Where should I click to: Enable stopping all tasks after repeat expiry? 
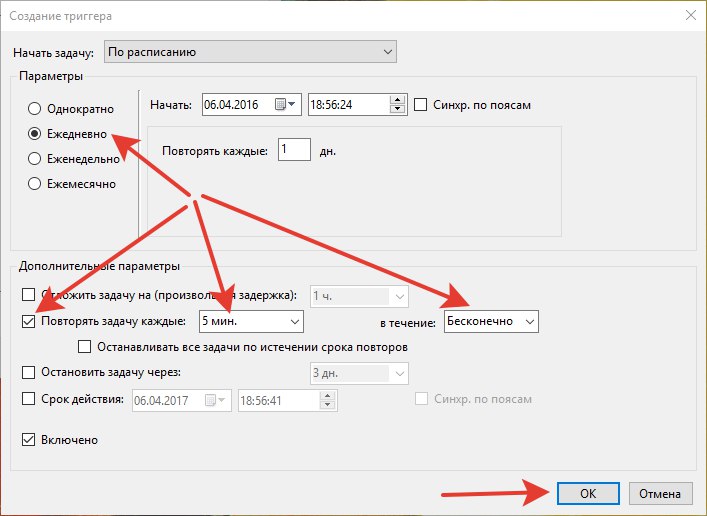click(x=85, y=347)
